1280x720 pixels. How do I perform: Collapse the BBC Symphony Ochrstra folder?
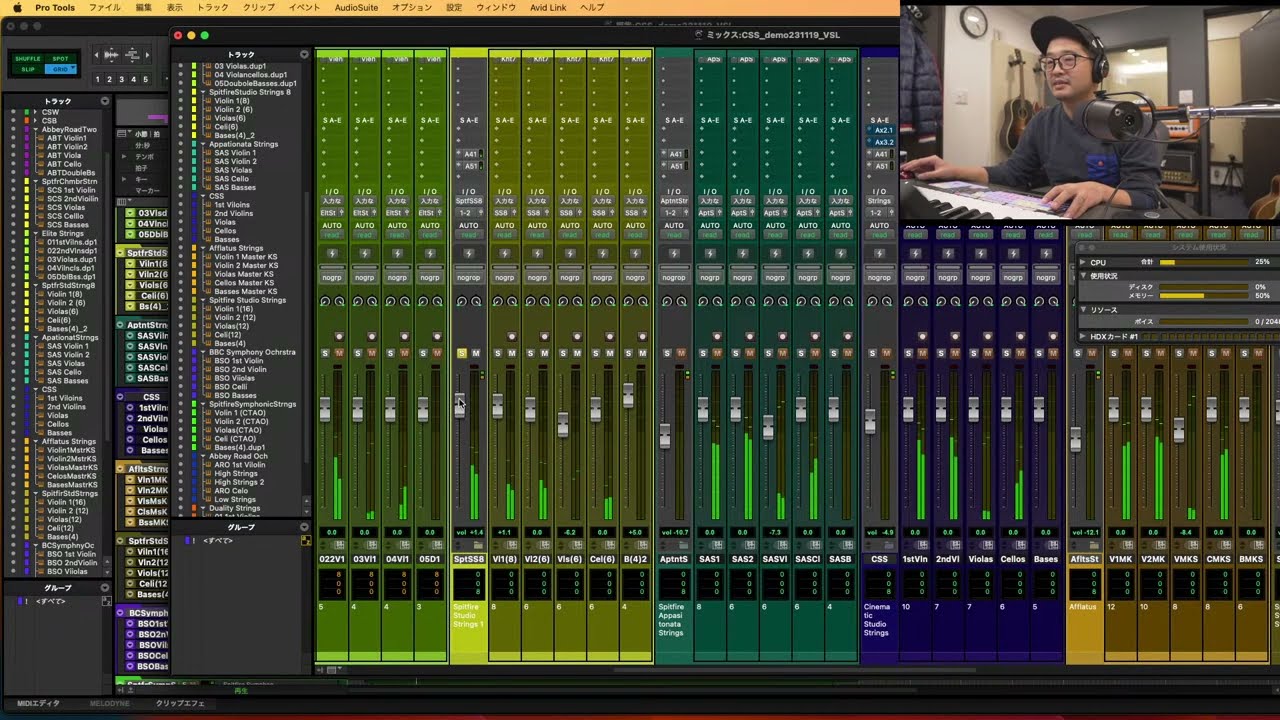204,352
